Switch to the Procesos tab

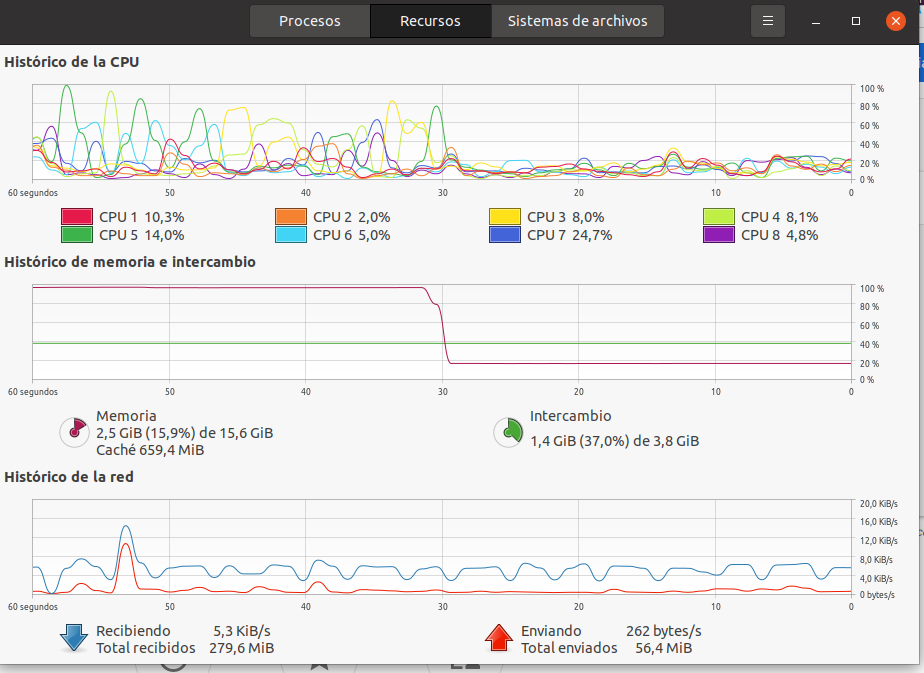tap(310, 21)
